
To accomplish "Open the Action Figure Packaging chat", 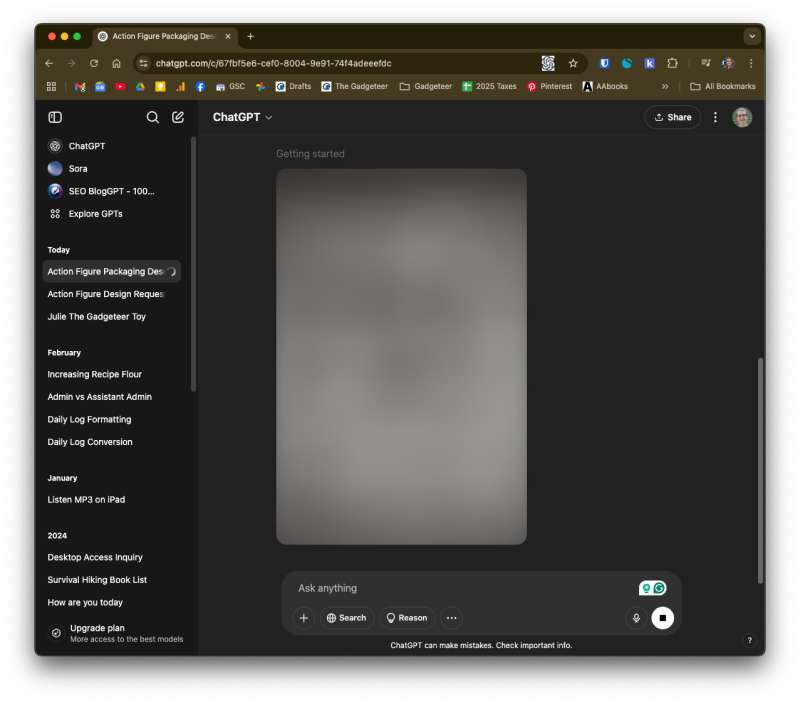I will tap(112, 271).
